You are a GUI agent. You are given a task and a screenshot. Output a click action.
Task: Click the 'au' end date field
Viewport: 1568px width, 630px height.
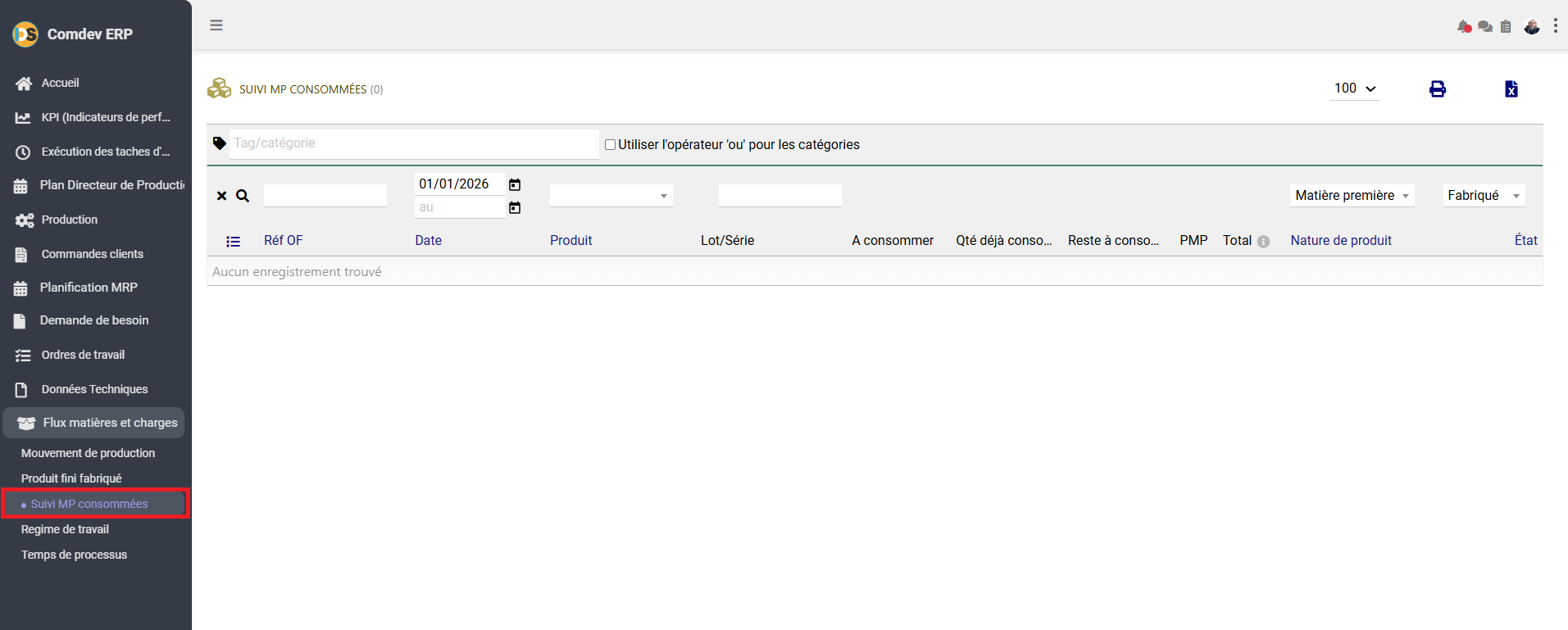(x=460, y=208)
